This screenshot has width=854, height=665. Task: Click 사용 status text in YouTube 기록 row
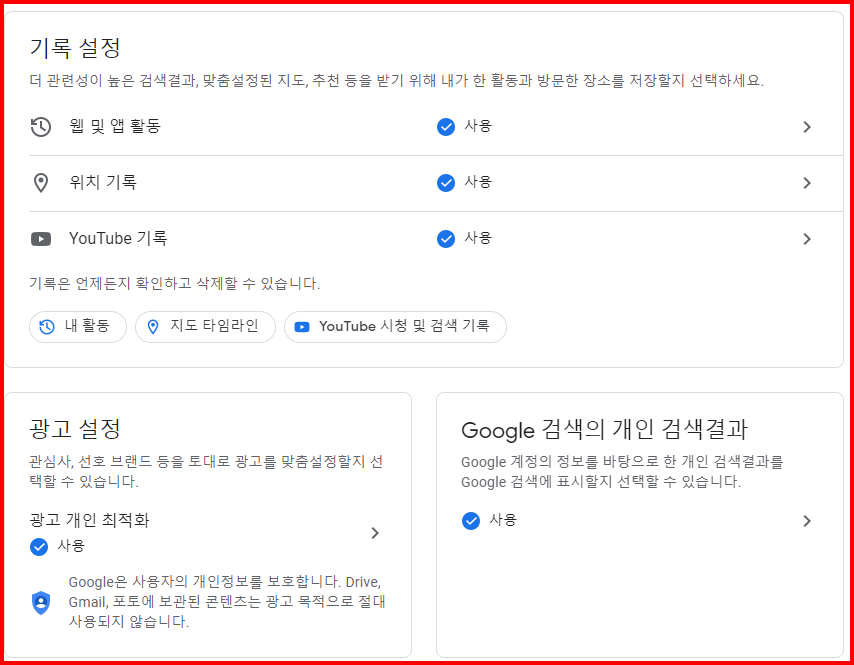pyautogui.click(x=478, y=238)
